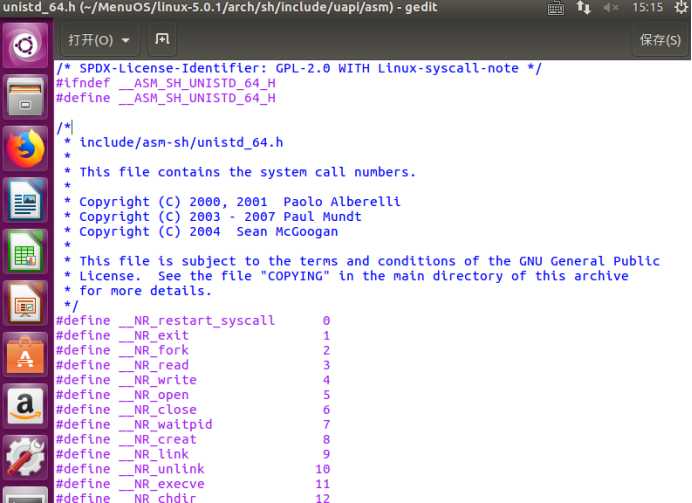The image size is (692, 503).
Task: Click the __NR_write define
Action: (x=193, y=380)
